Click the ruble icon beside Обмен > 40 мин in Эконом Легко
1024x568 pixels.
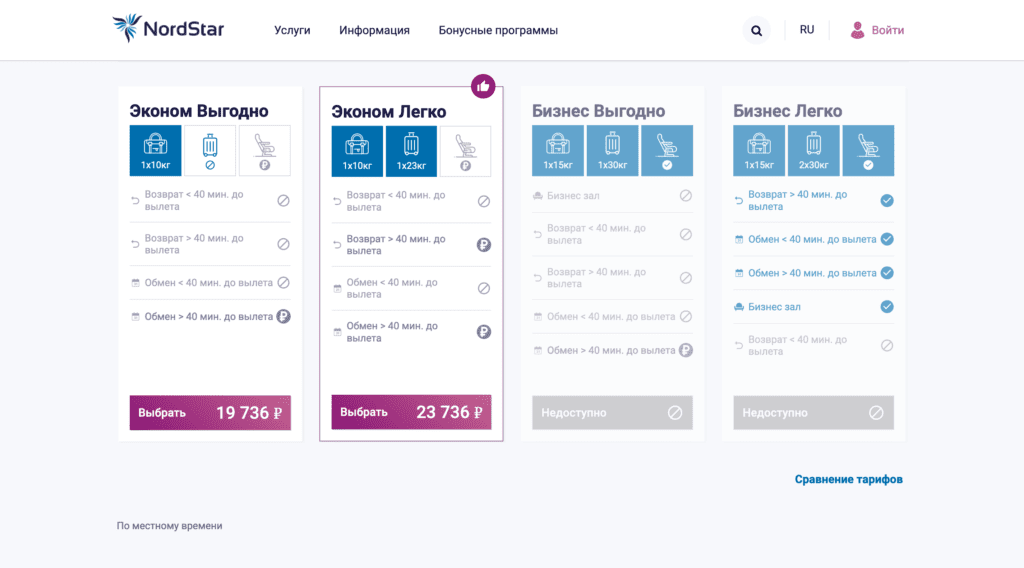point(483,332)
